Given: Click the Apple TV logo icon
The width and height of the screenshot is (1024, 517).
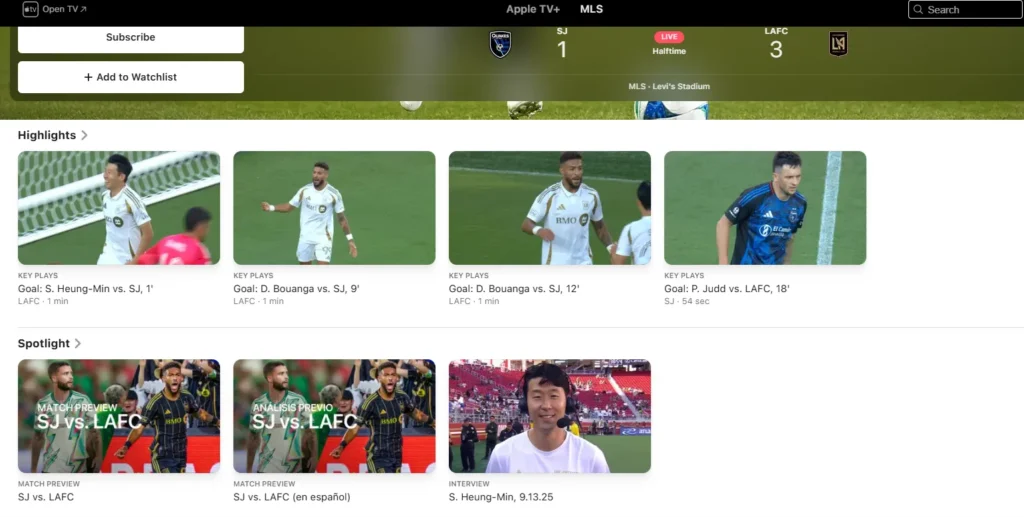Looking at the screenshot, I should pos(31,9).
